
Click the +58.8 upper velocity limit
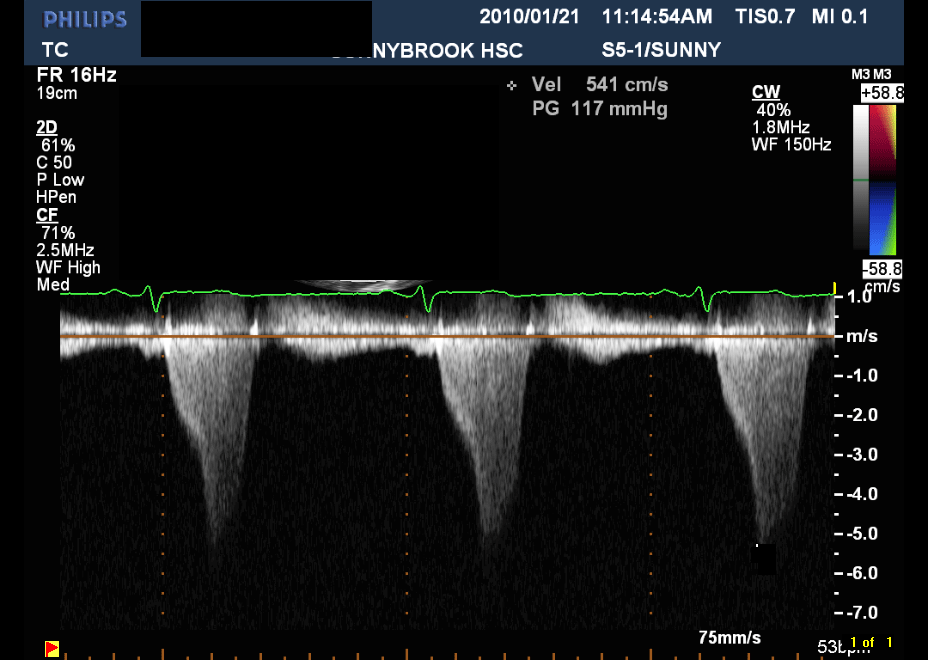click(881, 93)
